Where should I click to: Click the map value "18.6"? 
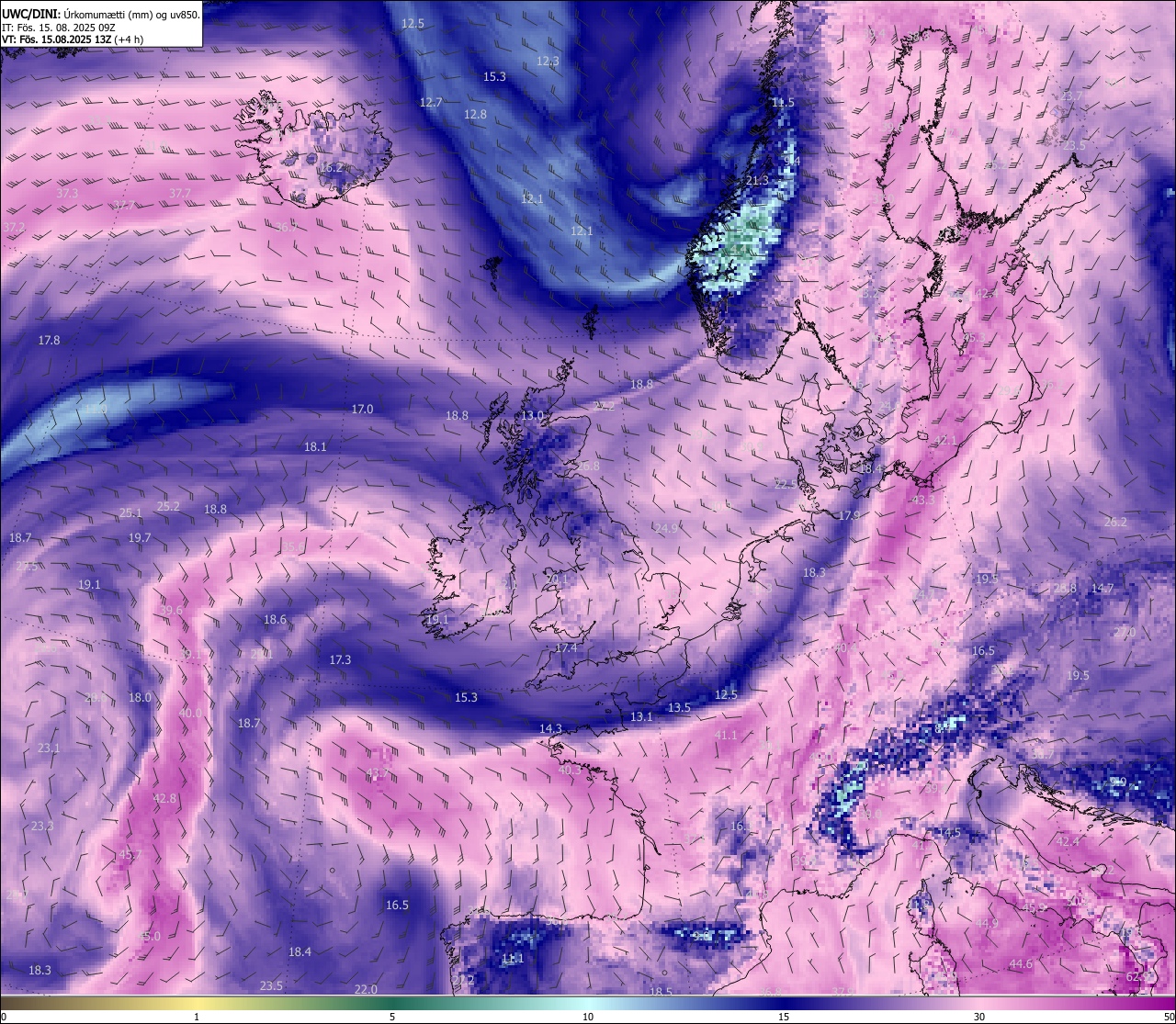[275, 620]
